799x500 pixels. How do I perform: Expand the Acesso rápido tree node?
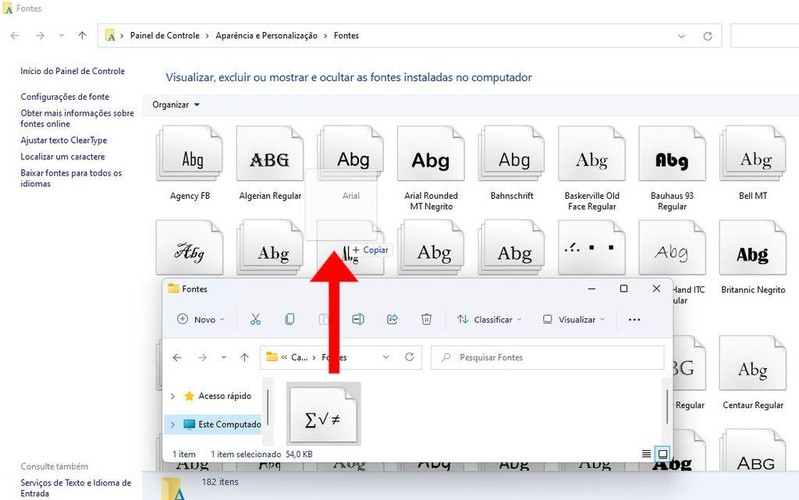click(173, 396)
